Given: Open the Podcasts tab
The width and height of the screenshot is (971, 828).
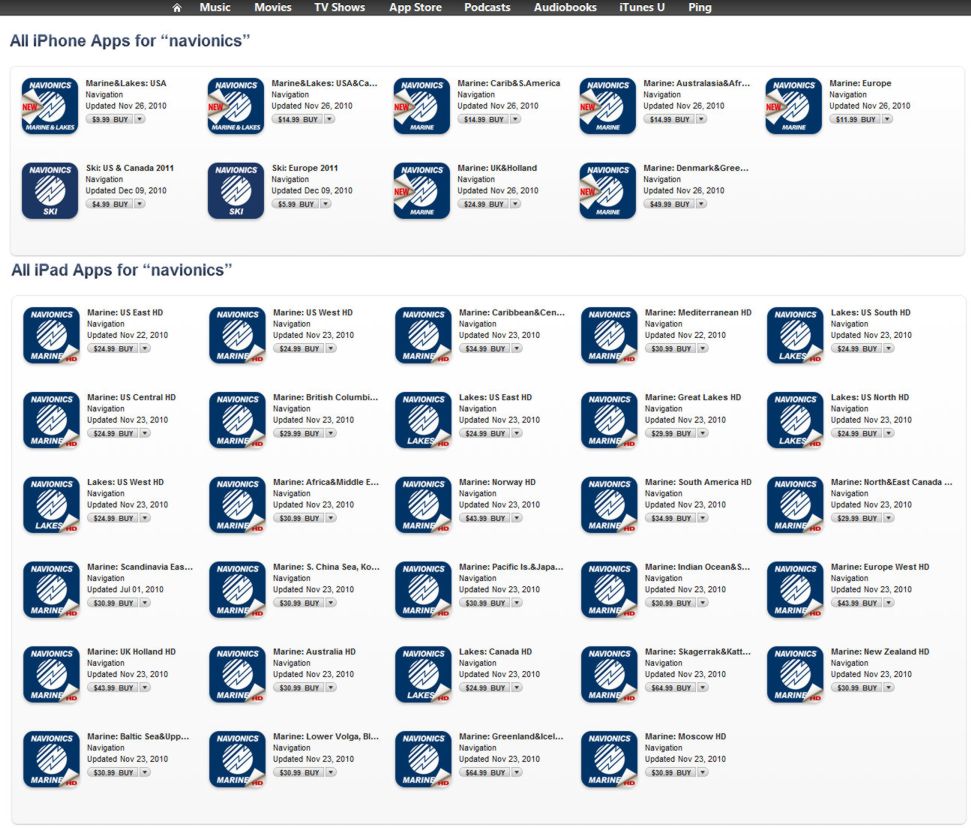Looking at the screenshot, I should pyautogui.click(x=487, y=7).
